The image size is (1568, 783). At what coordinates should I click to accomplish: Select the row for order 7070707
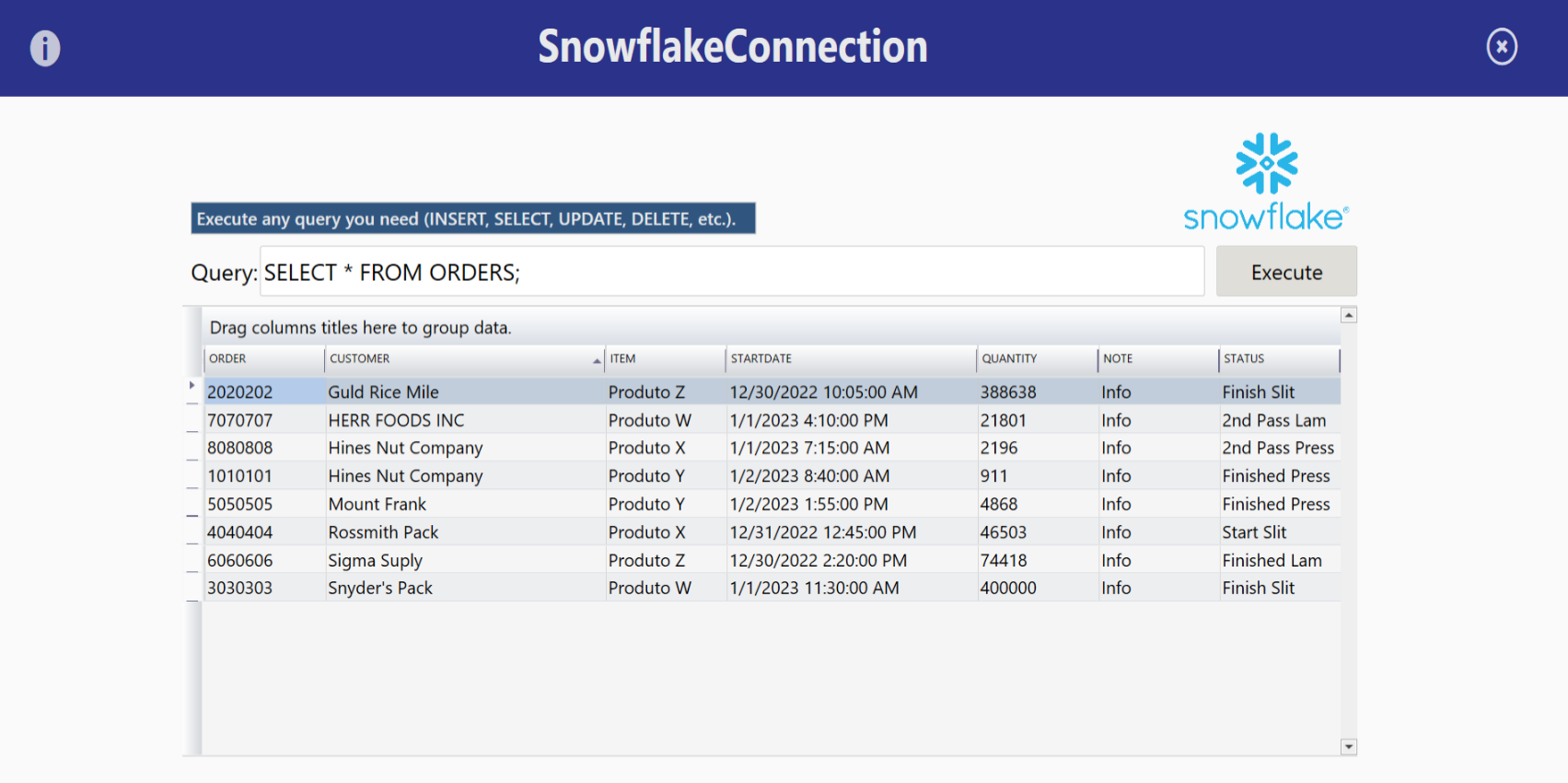click(x=240, y=421)
